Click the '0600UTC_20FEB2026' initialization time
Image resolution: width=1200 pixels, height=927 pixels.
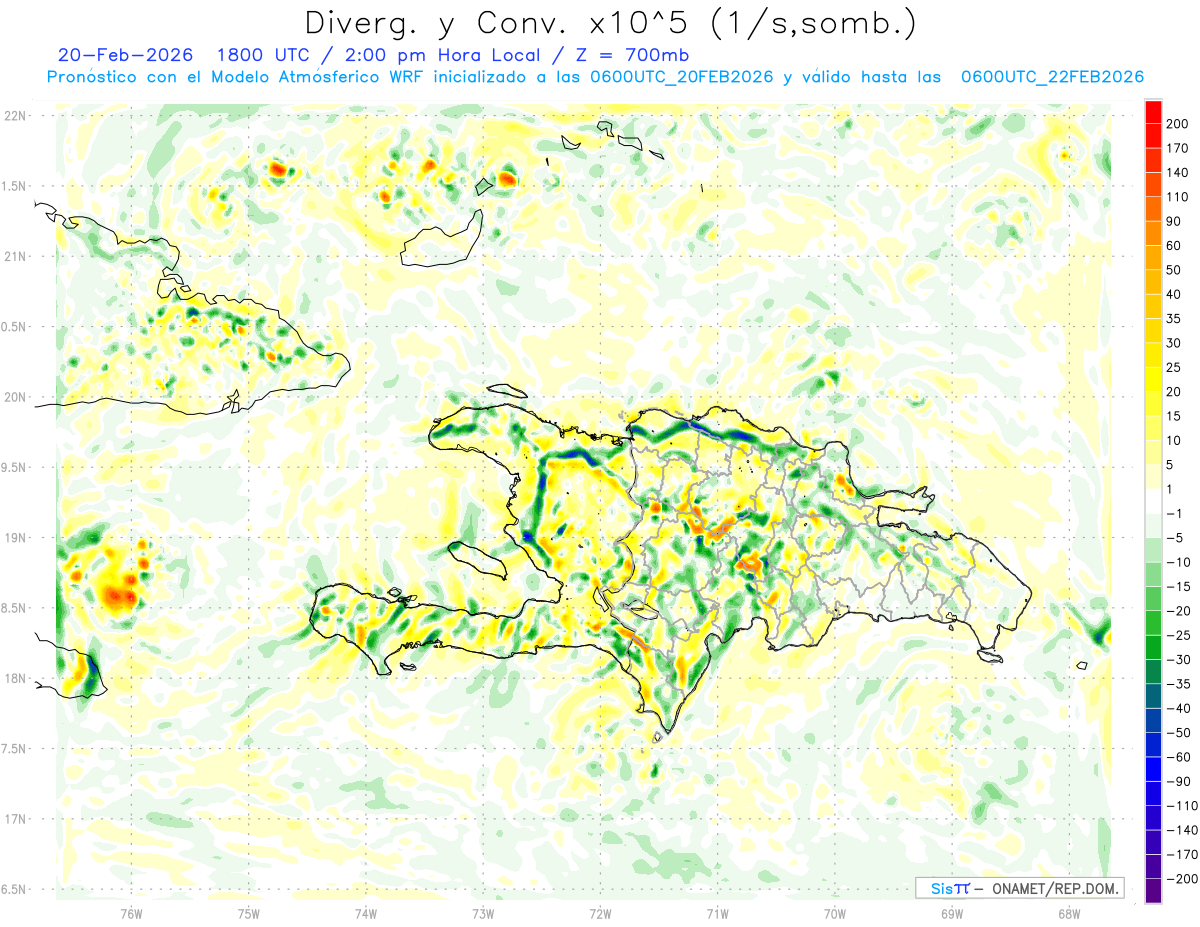[681, 77]
